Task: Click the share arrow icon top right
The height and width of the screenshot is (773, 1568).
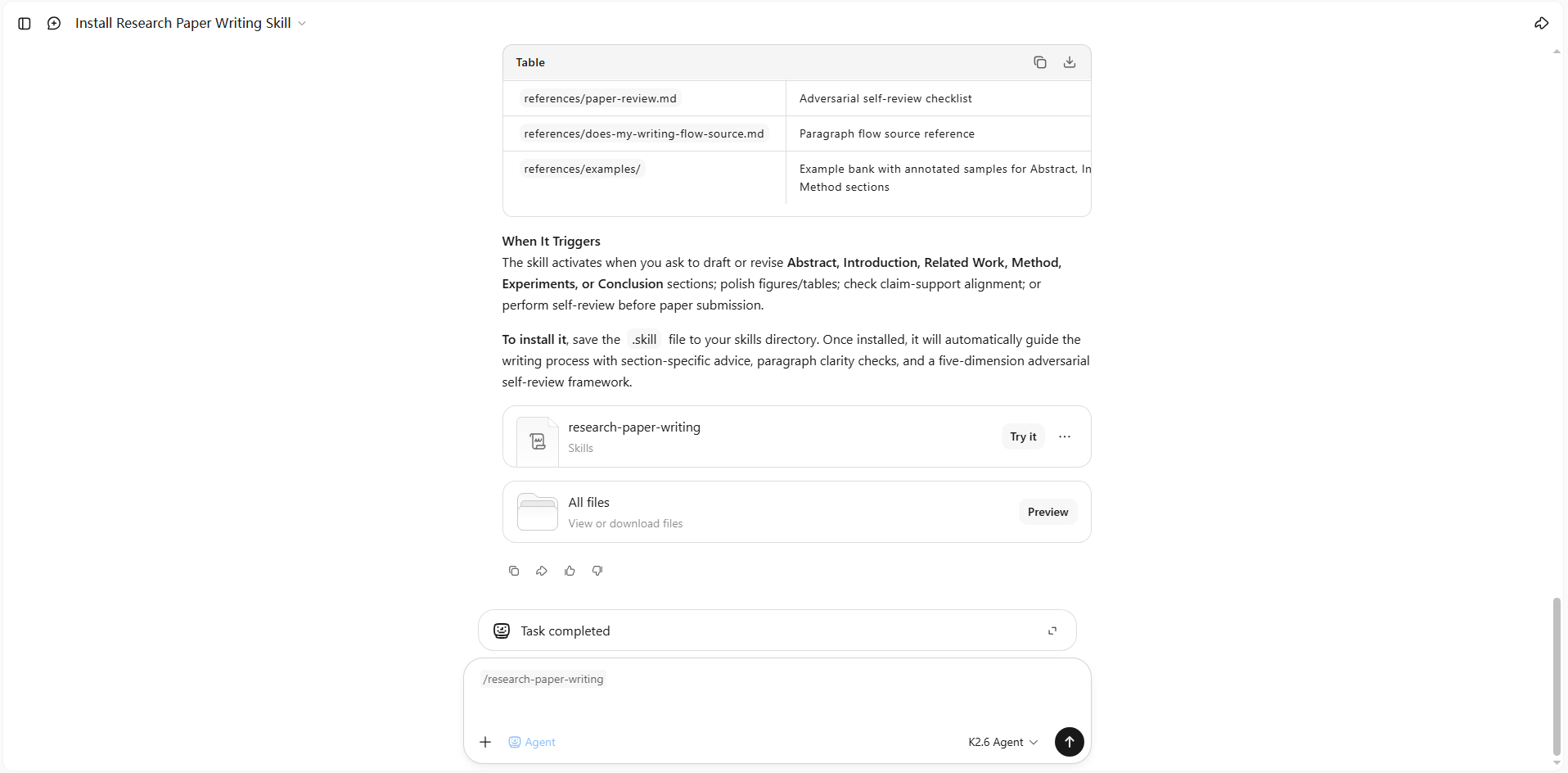Action: point(1541,24)
